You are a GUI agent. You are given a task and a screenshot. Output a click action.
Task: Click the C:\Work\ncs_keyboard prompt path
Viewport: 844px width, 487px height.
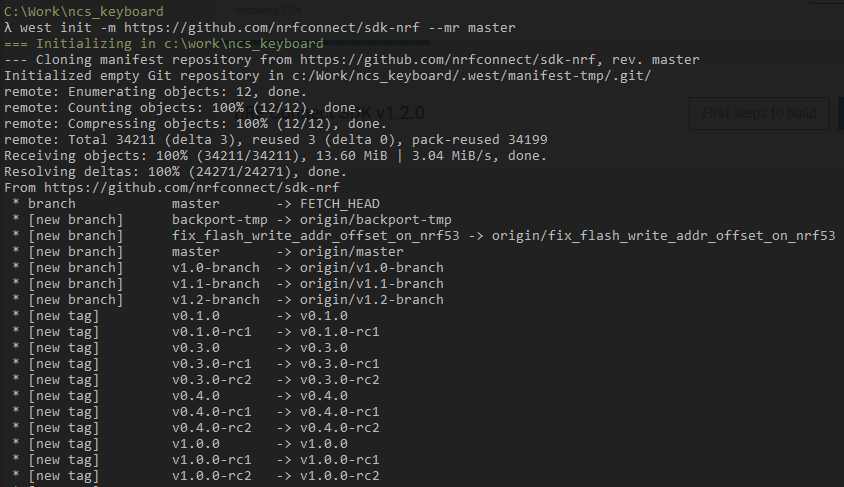[84, 12]
